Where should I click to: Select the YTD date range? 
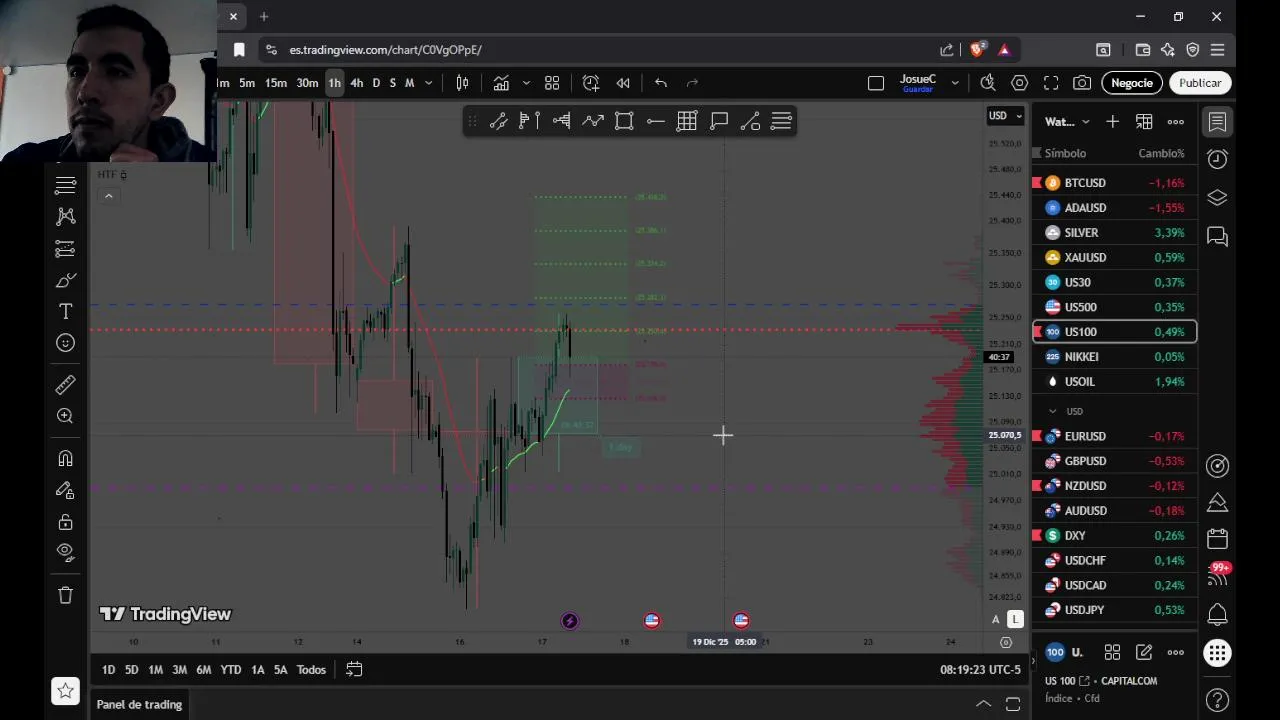point(230,670)
